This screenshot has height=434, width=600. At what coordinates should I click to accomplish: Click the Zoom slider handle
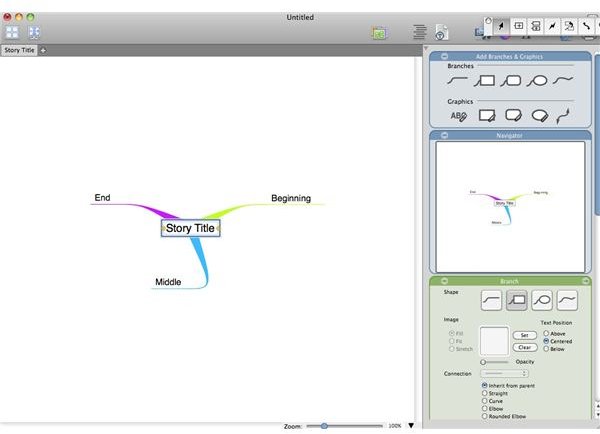point(324,426)
